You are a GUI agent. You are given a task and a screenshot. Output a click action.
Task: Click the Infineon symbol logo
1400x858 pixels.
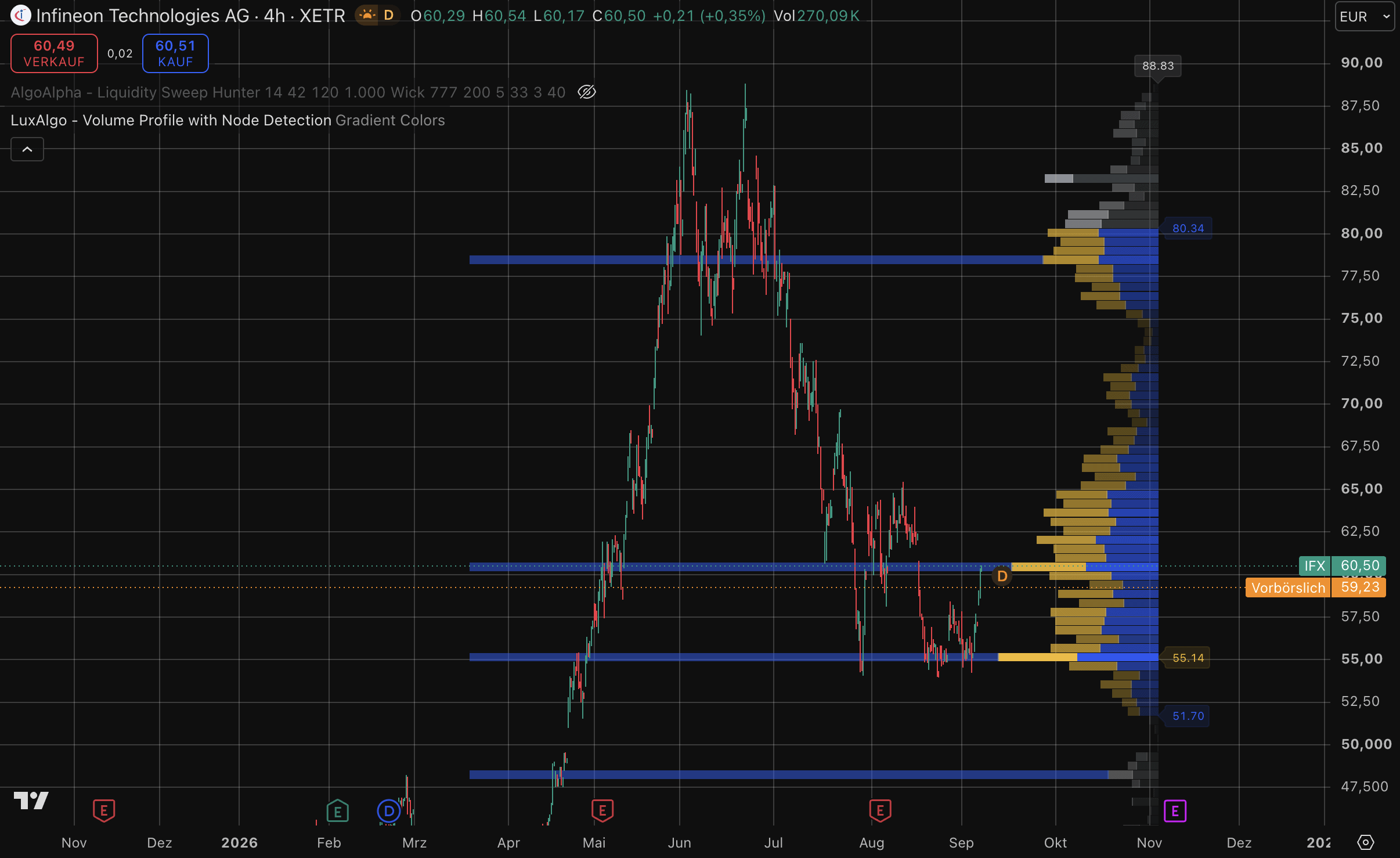click(x=21, y=16)
